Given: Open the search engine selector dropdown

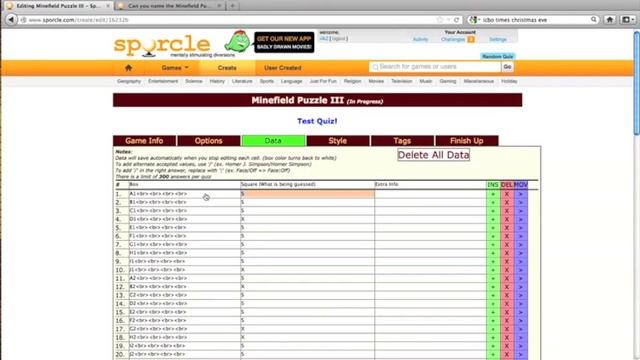Looking at the screenshot, I should pyautogui.click(x=474, y=20).
